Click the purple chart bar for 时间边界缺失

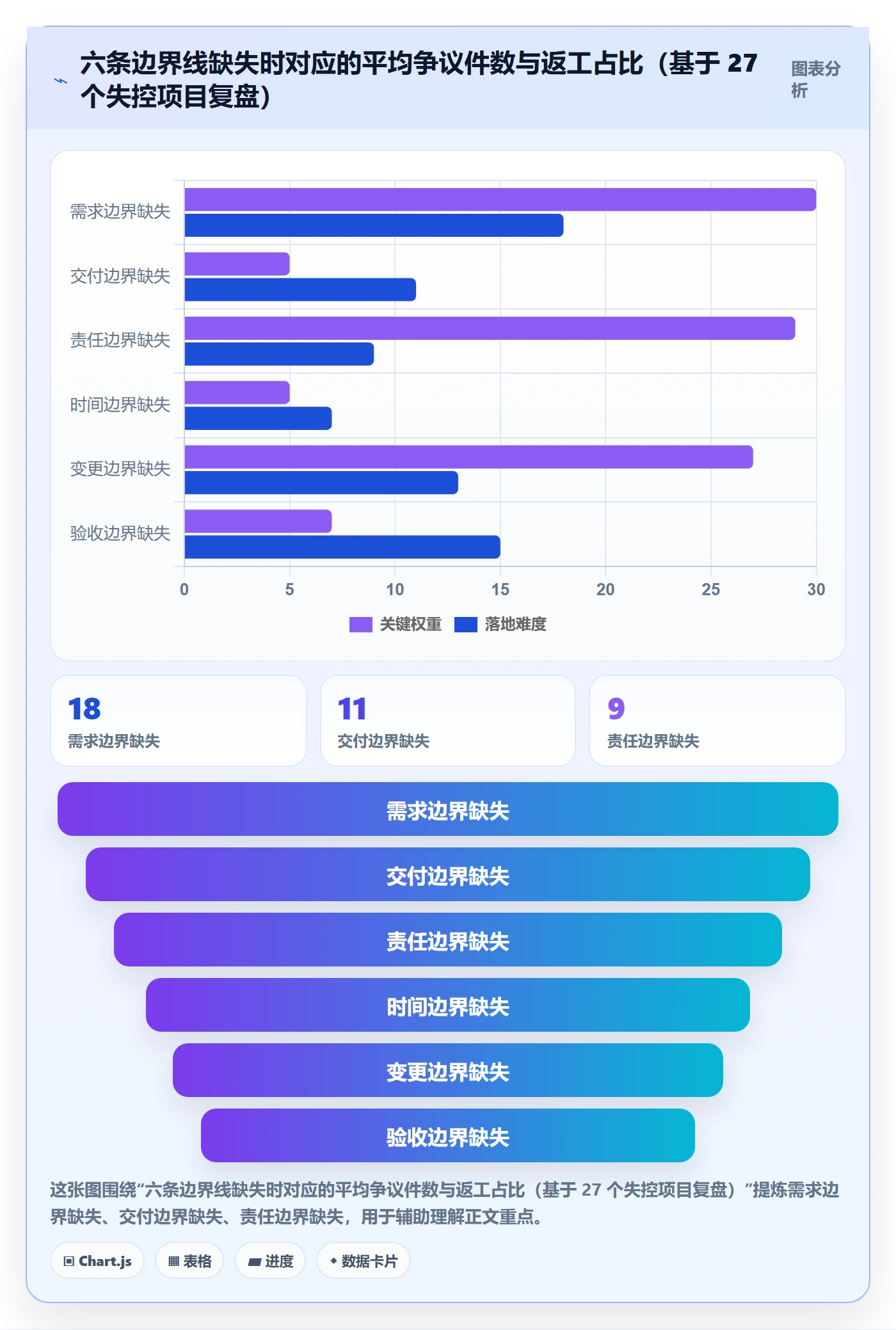237,392
